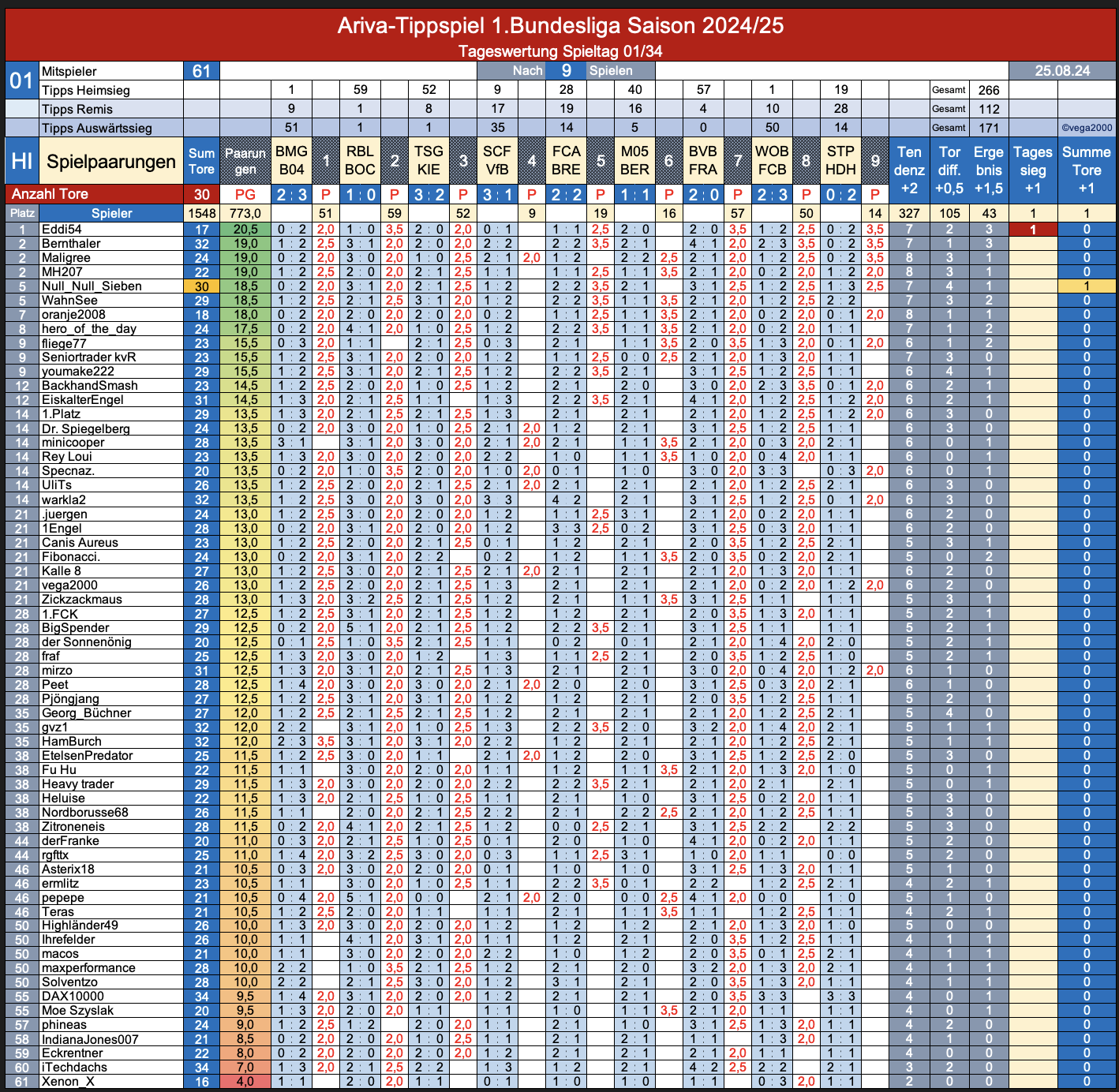Select the 'Tipps Auswärtssieg' row label
Viewport: 1119px width, 1092px height.
[x=110, y=128]
